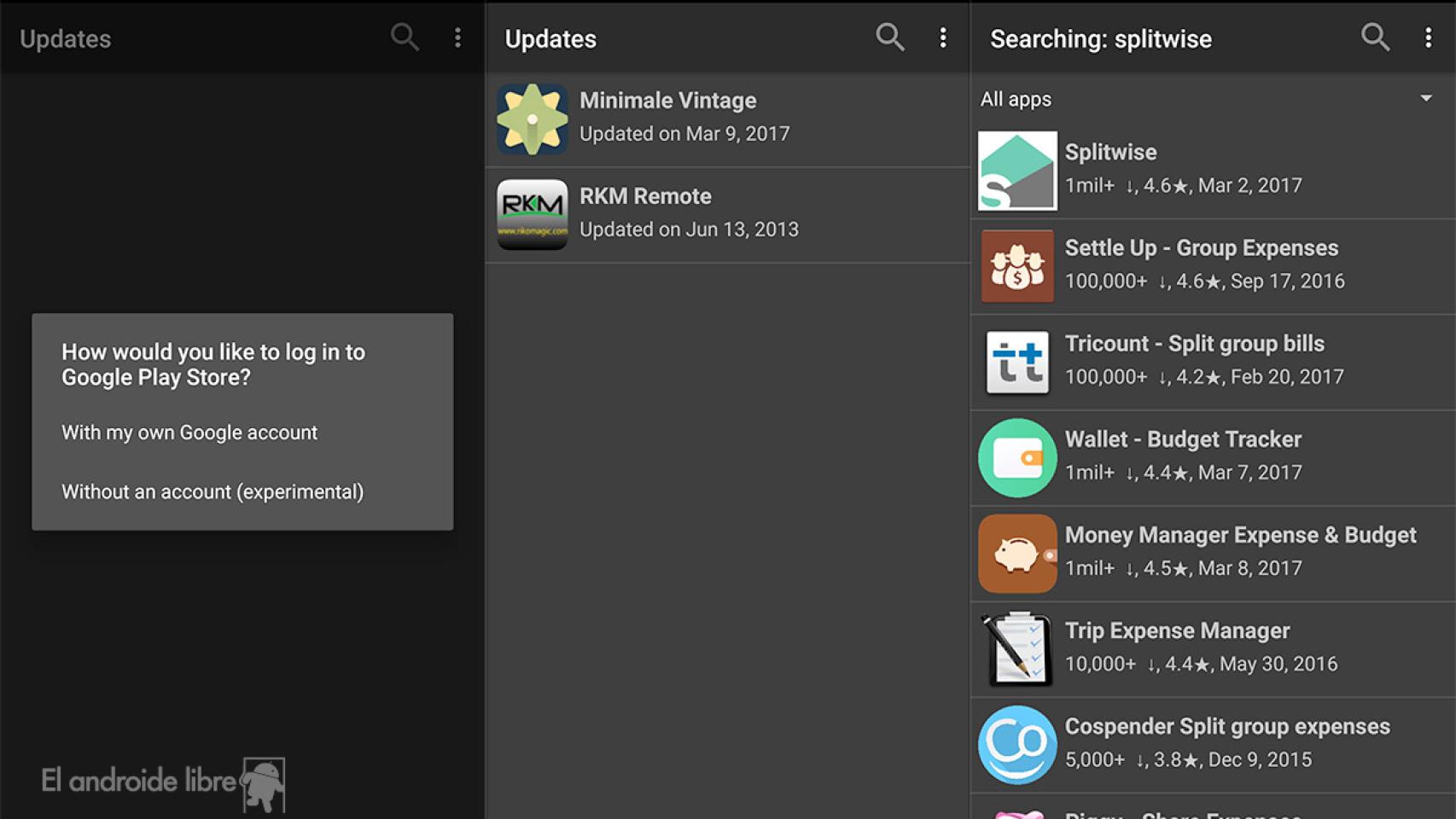Open overflow menu in the left Updates panel
The height and width of the screenshot is (819, 1456).
tap(457, 37)
